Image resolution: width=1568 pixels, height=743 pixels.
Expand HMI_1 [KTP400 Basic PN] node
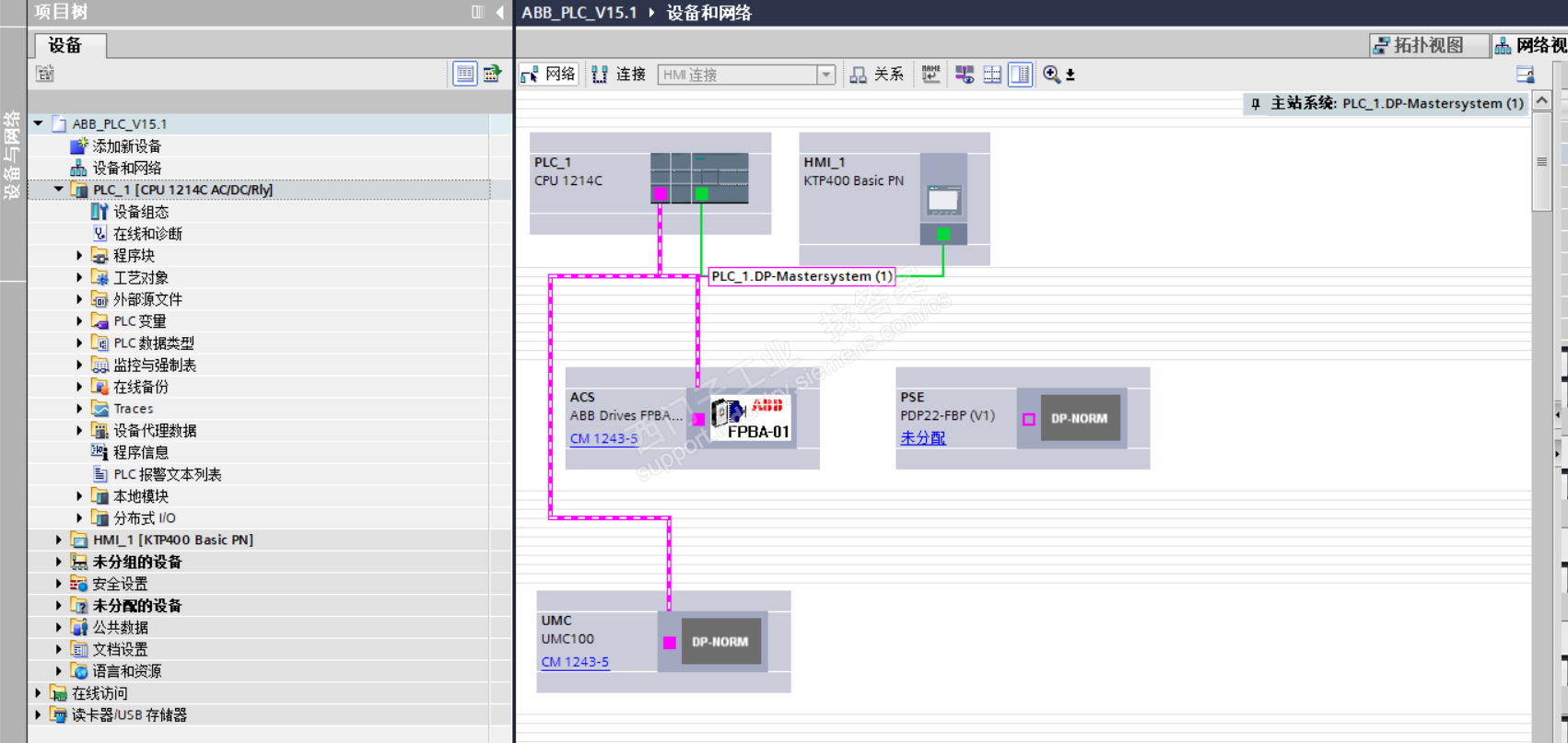point(59,540)
